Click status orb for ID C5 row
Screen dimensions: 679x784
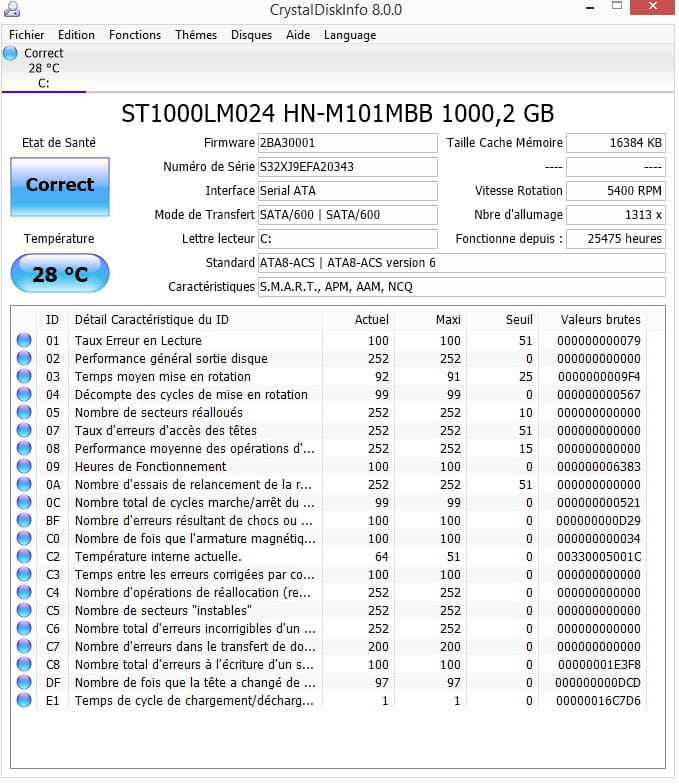[x=24, y=610]
